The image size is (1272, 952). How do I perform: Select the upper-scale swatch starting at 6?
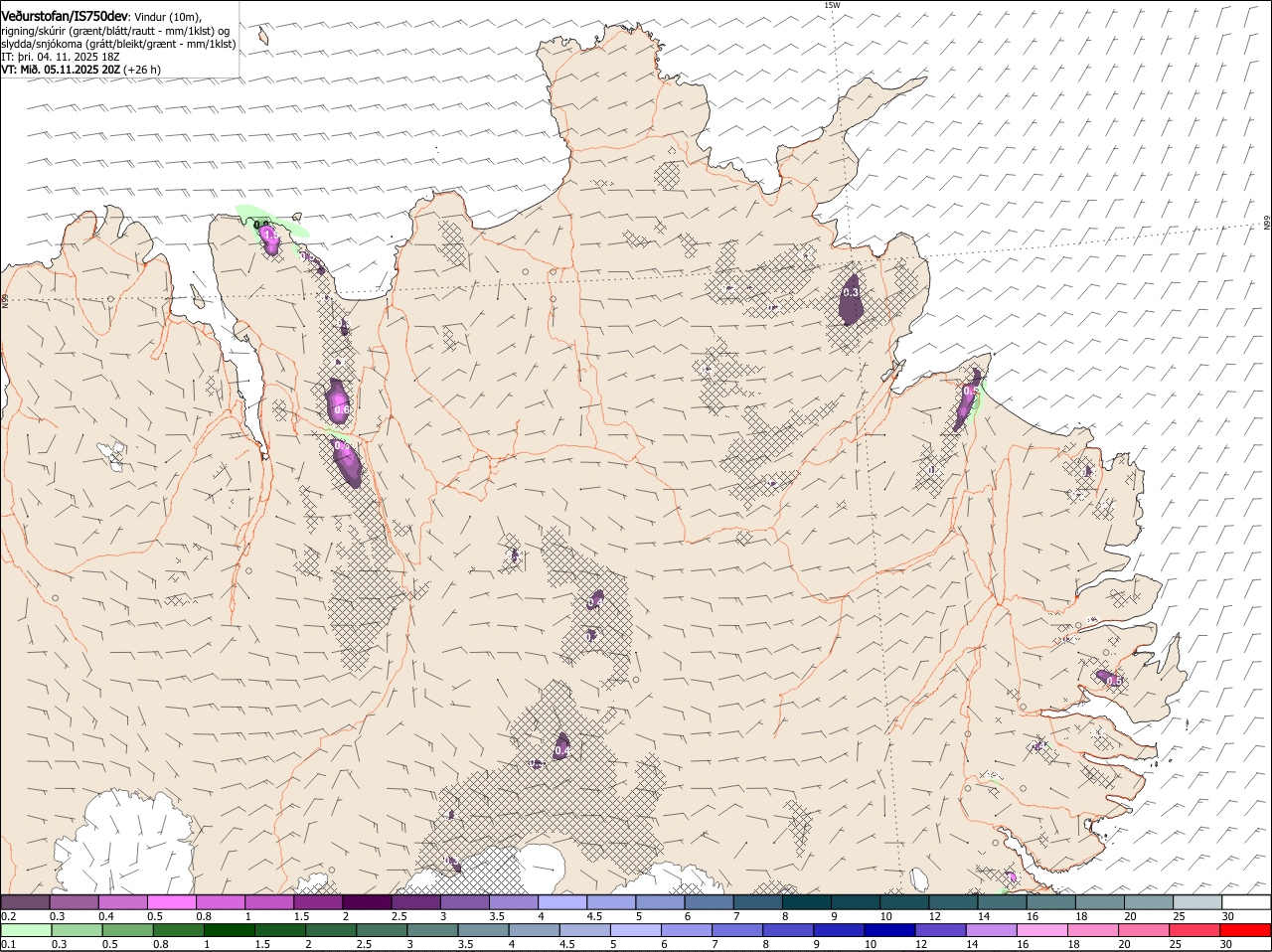tap(709, 902)
